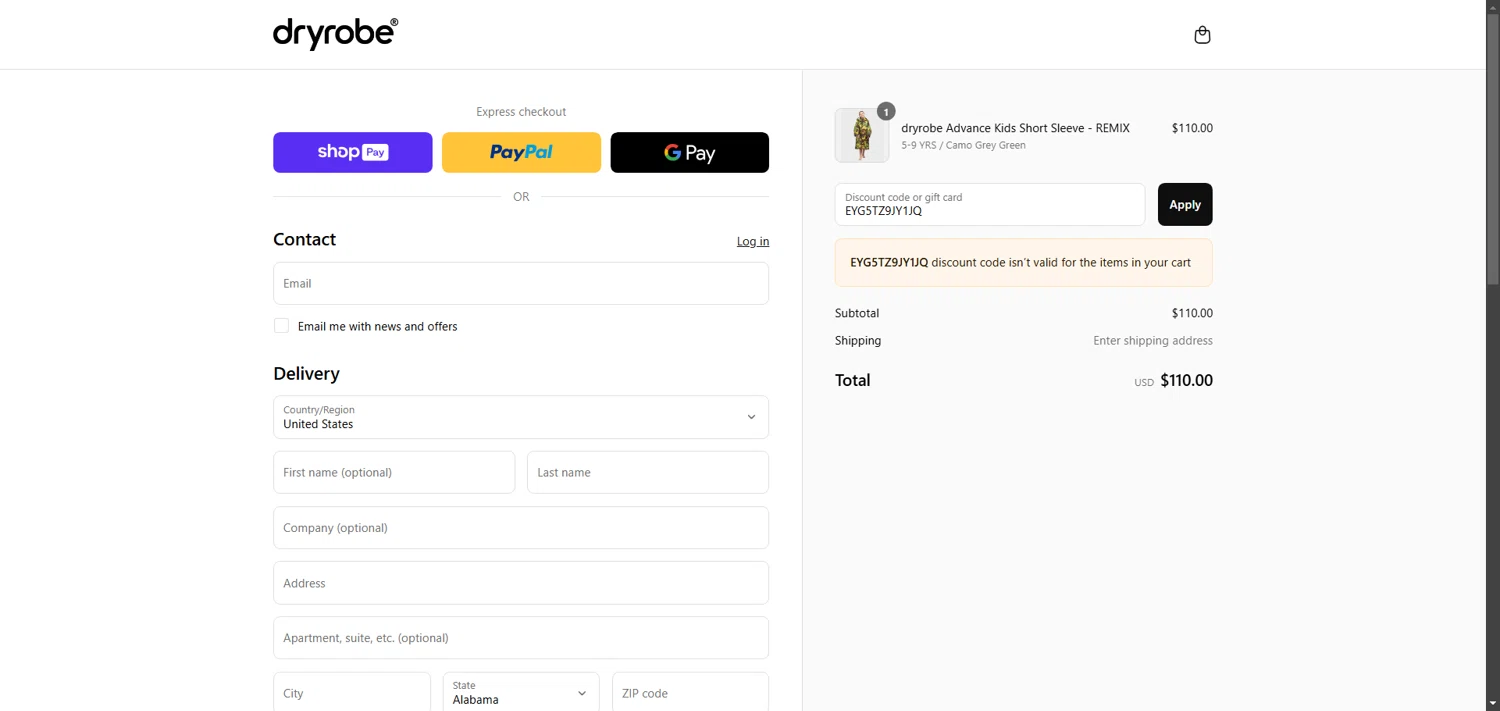Click the discount code or gift card field
The height and width of the screenshot is (711, 1500).
990,204
